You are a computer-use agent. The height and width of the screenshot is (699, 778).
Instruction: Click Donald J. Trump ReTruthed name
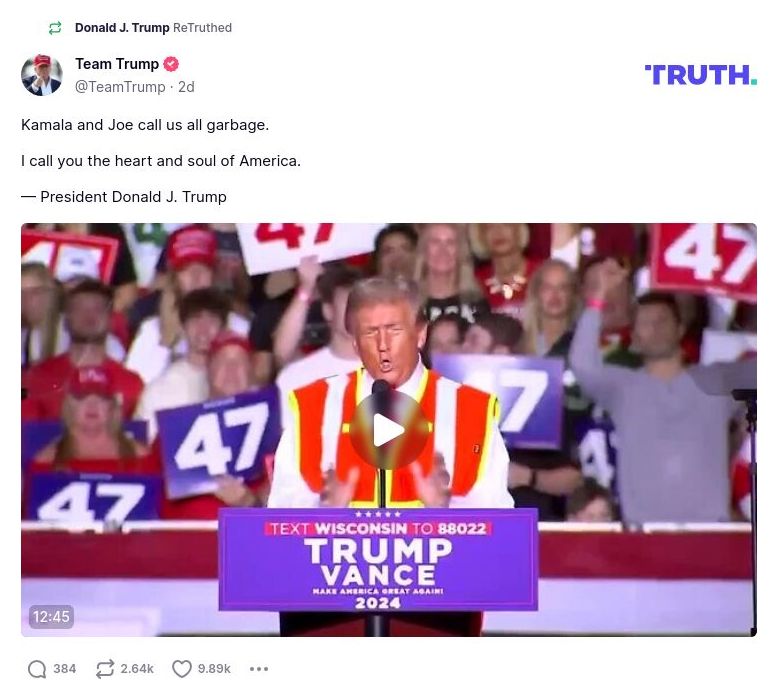tap(122, 28)
